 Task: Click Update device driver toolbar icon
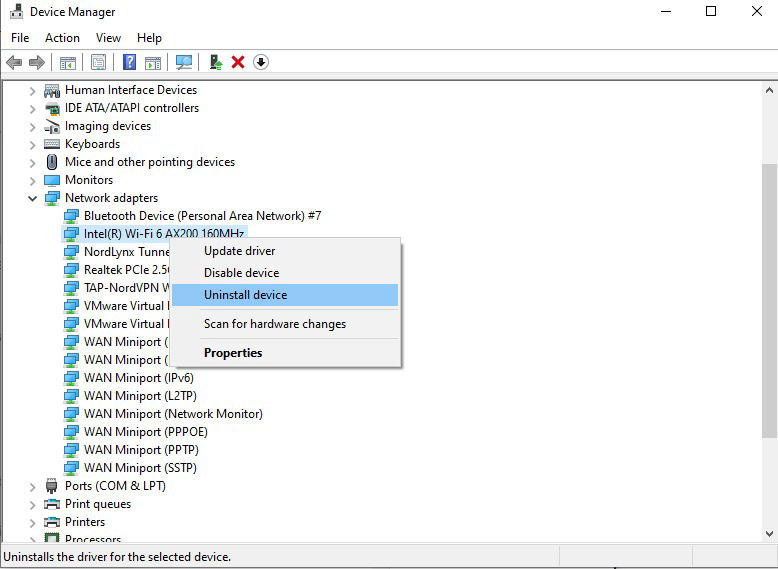tap(215, 63)
